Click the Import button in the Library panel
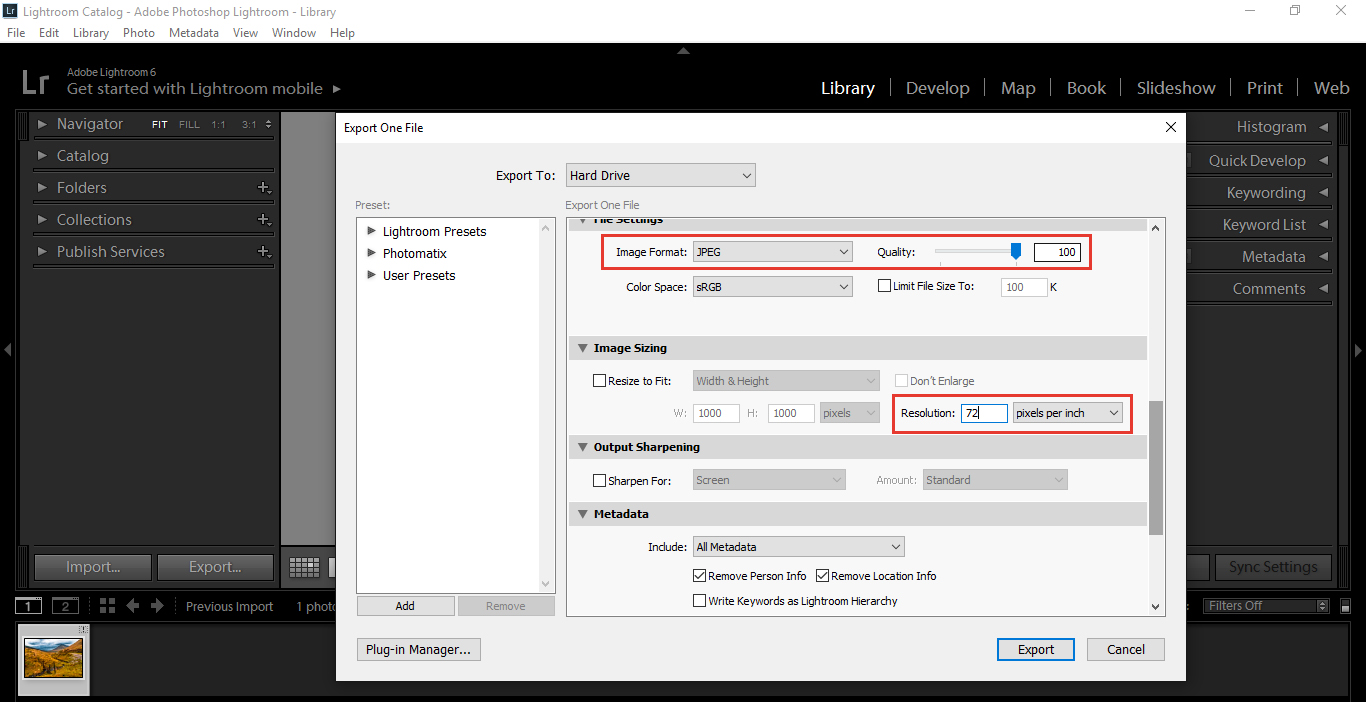Viewport: 1366px width, 702px height. coord(93,567)
